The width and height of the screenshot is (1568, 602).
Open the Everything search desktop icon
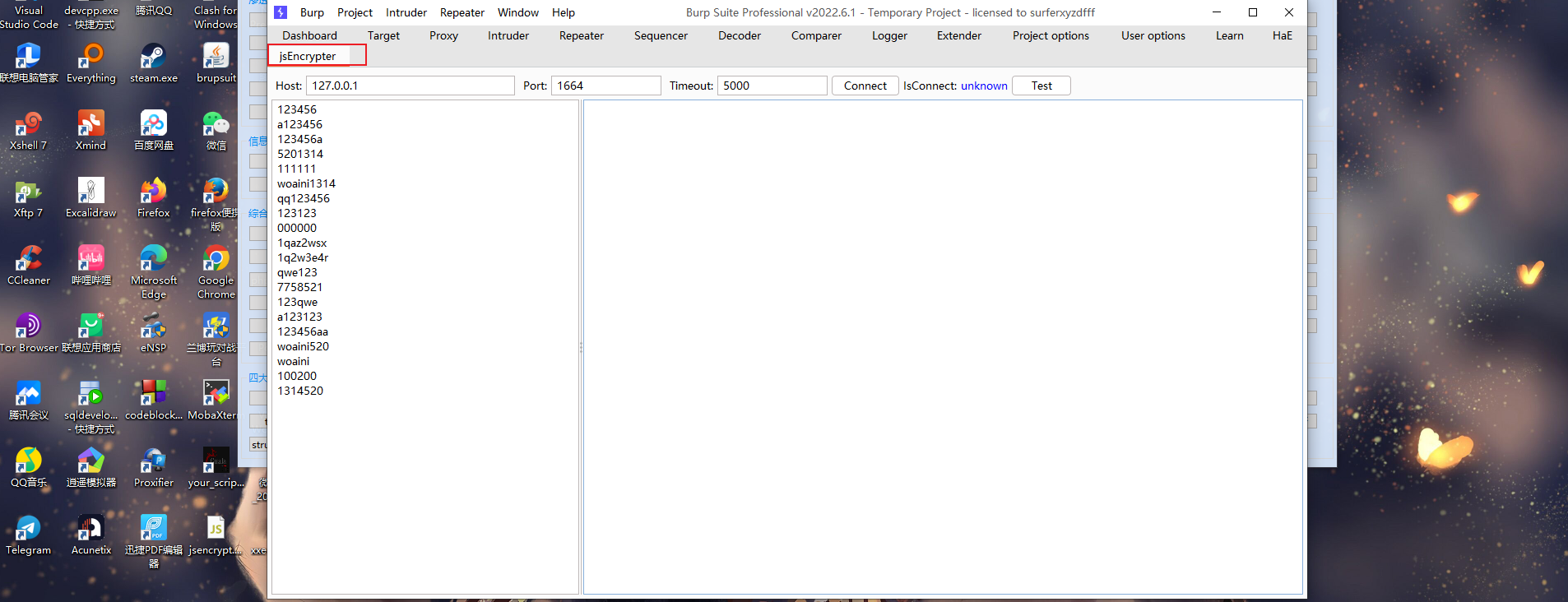(x=91, y=63)
